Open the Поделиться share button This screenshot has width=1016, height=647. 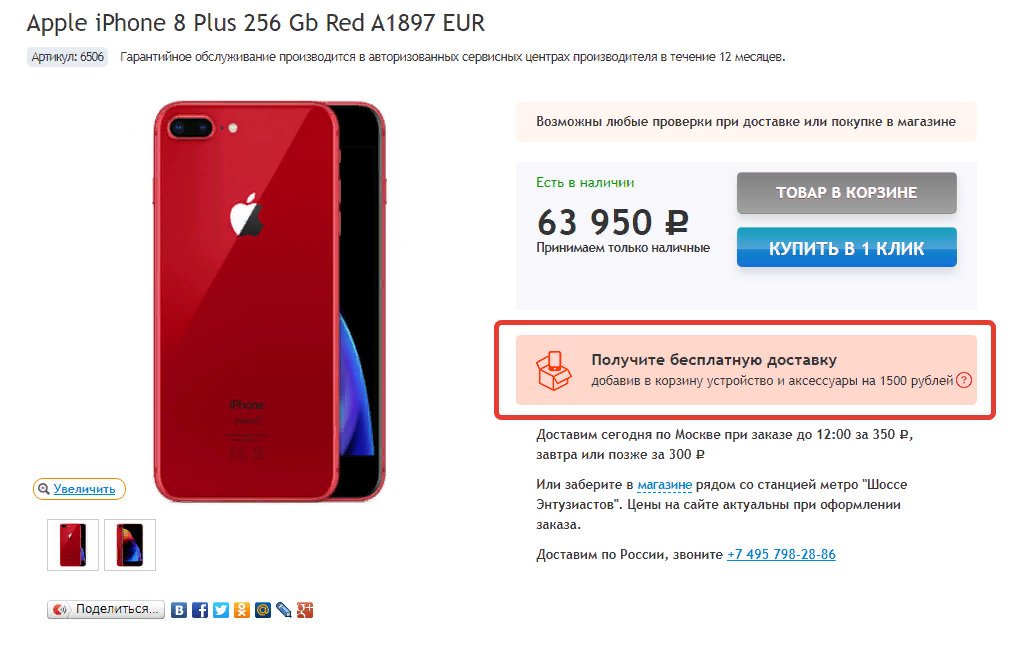(106, 609)
